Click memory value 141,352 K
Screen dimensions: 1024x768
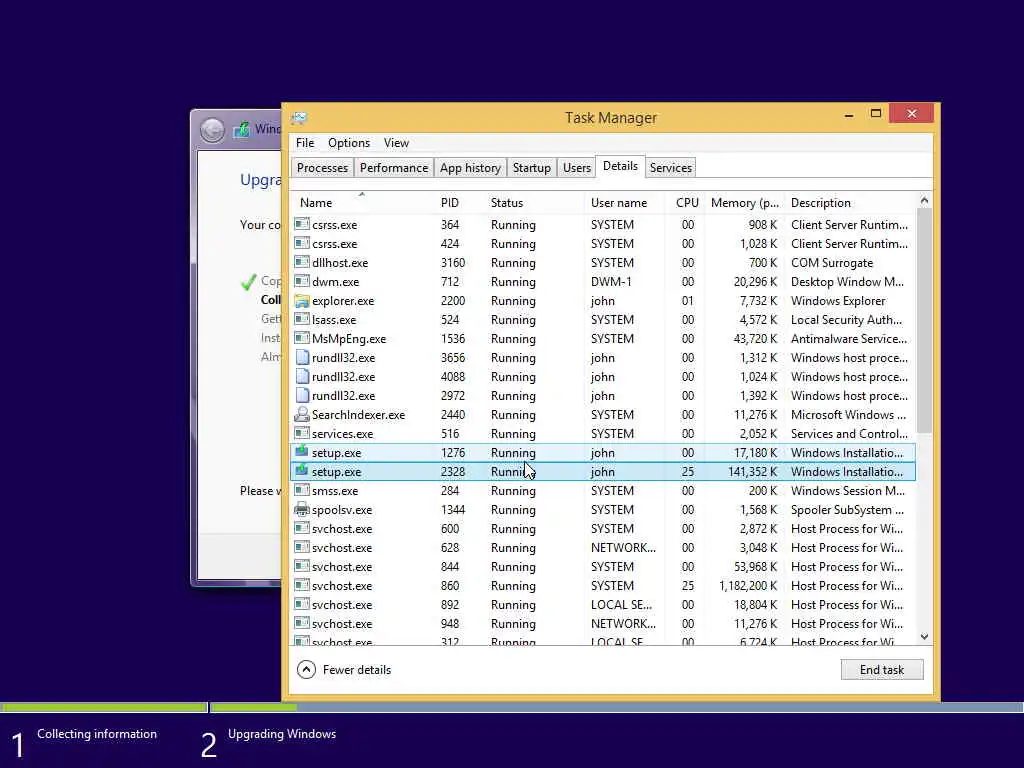(x=752, y=472)
